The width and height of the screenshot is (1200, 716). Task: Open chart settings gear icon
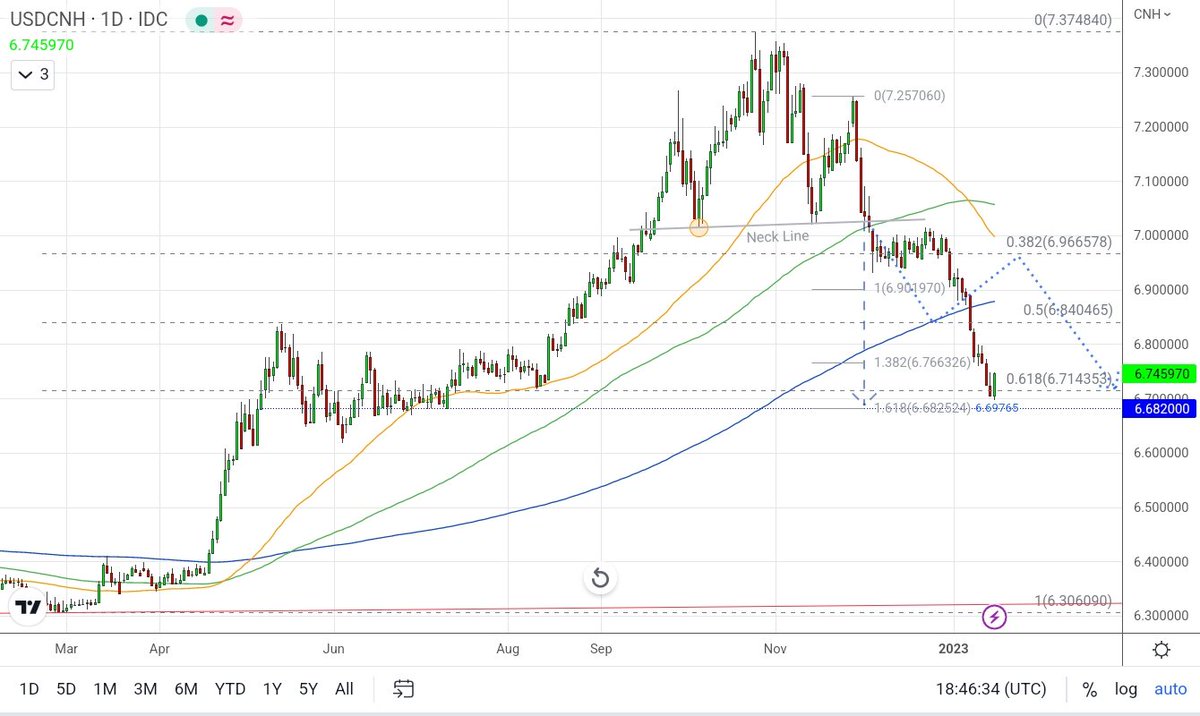(x=1161, y=650)
